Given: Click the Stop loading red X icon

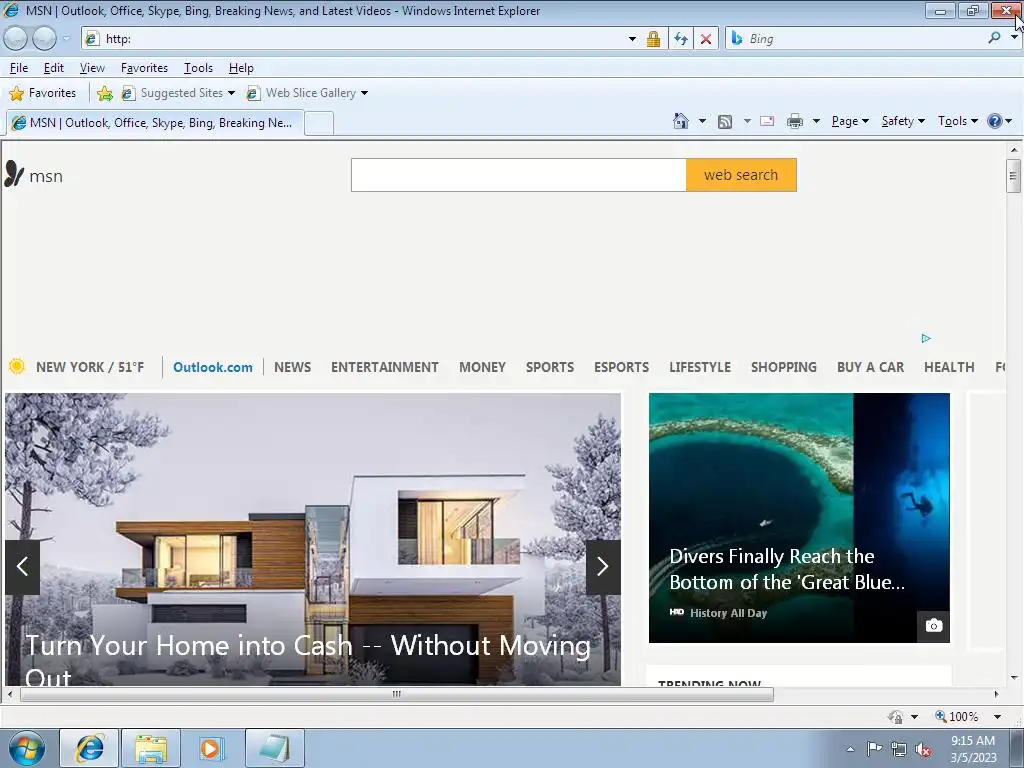Looking at the screenshot, I should [x=706, y=39].
